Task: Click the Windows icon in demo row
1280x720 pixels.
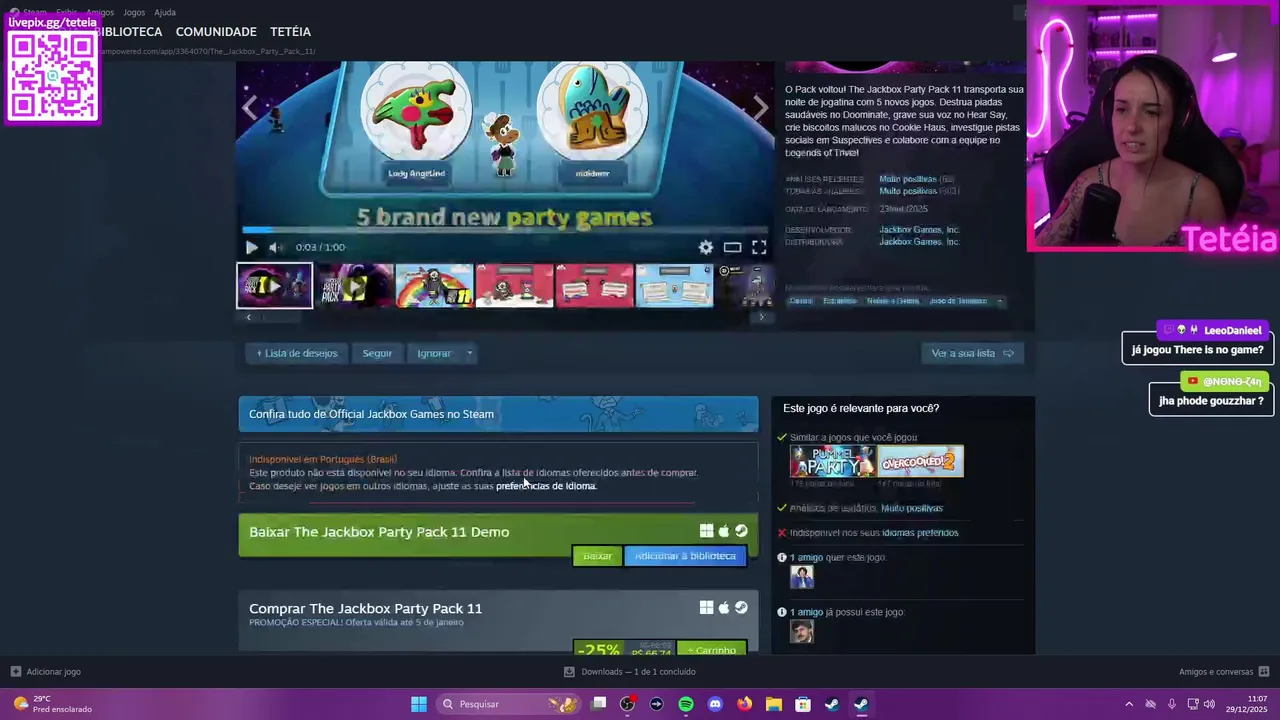Action: point(707,531)
